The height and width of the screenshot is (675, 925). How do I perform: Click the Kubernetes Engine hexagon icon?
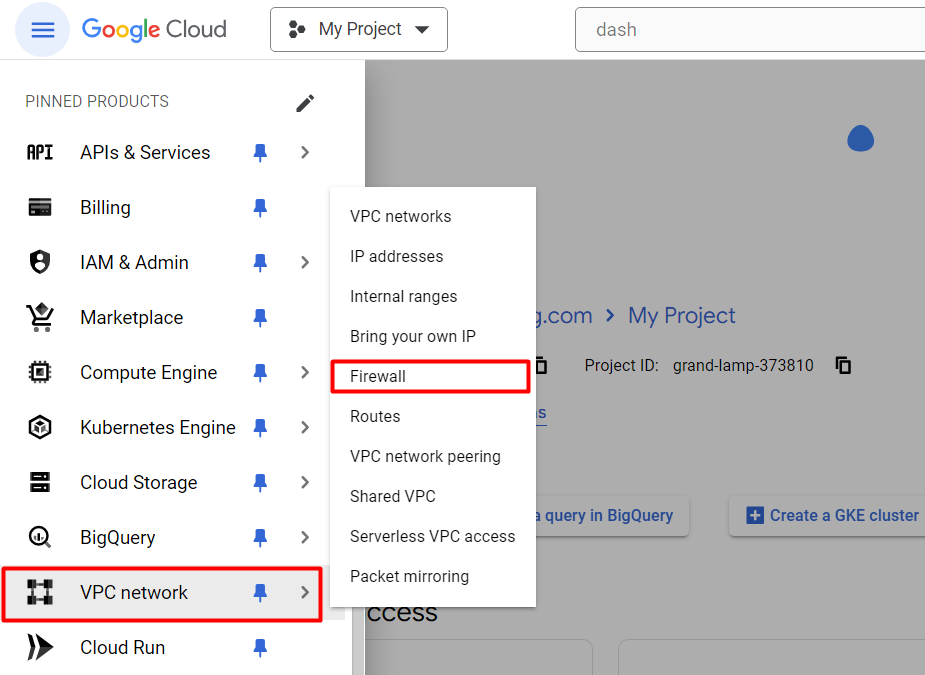click(x=40, y=427)
